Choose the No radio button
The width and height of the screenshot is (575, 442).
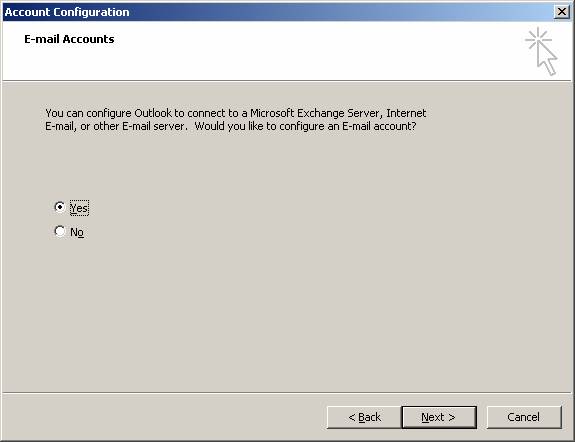[x=59, y=231]
